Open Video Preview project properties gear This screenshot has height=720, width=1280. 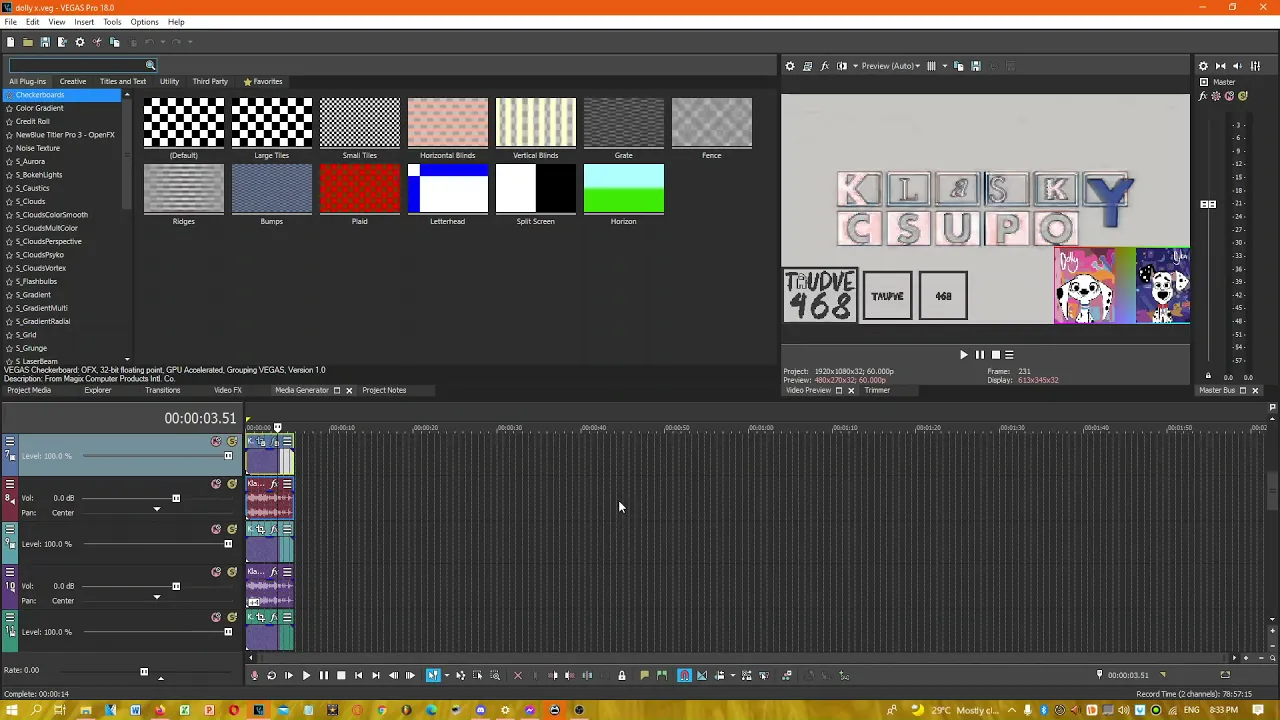(790, 66)
